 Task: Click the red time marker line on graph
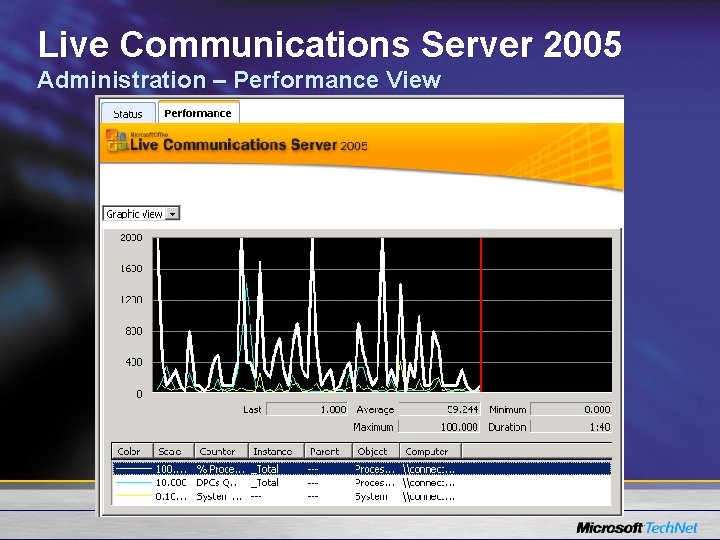481,315
